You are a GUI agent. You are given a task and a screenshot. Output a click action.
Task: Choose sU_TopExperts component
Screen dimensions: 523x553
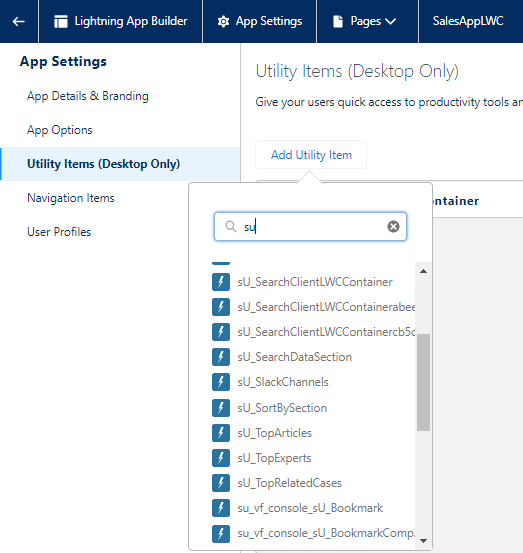(x=274, y=458)
